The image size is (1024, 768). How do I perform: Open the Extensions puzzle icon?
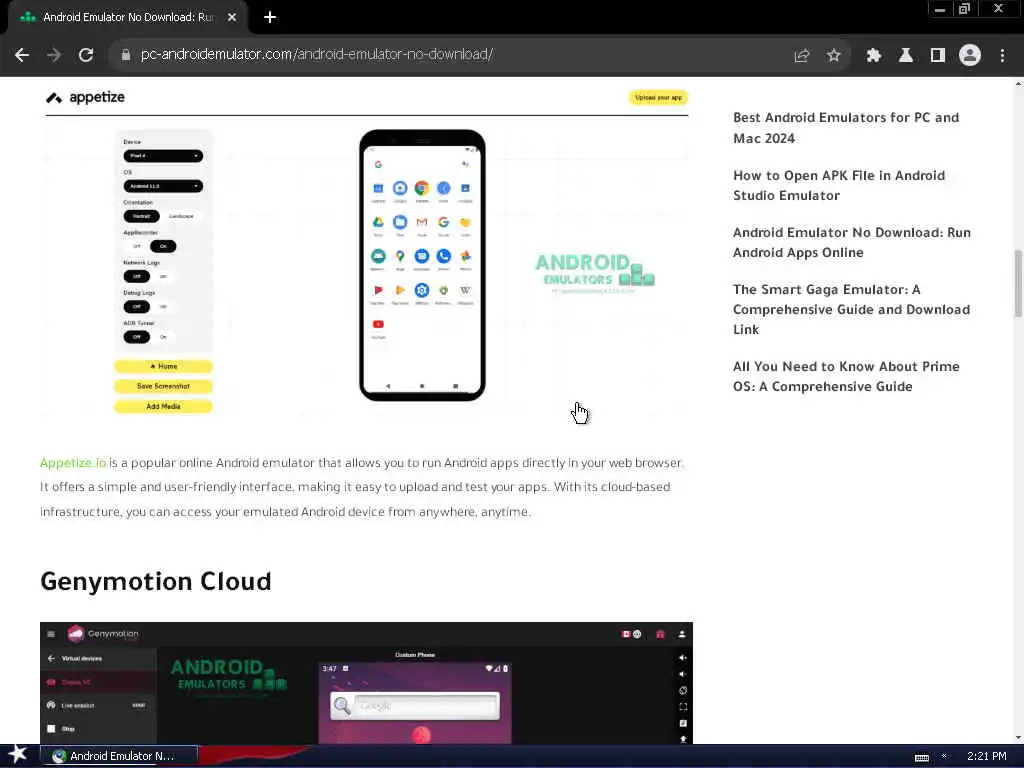(x=874, y=56)
